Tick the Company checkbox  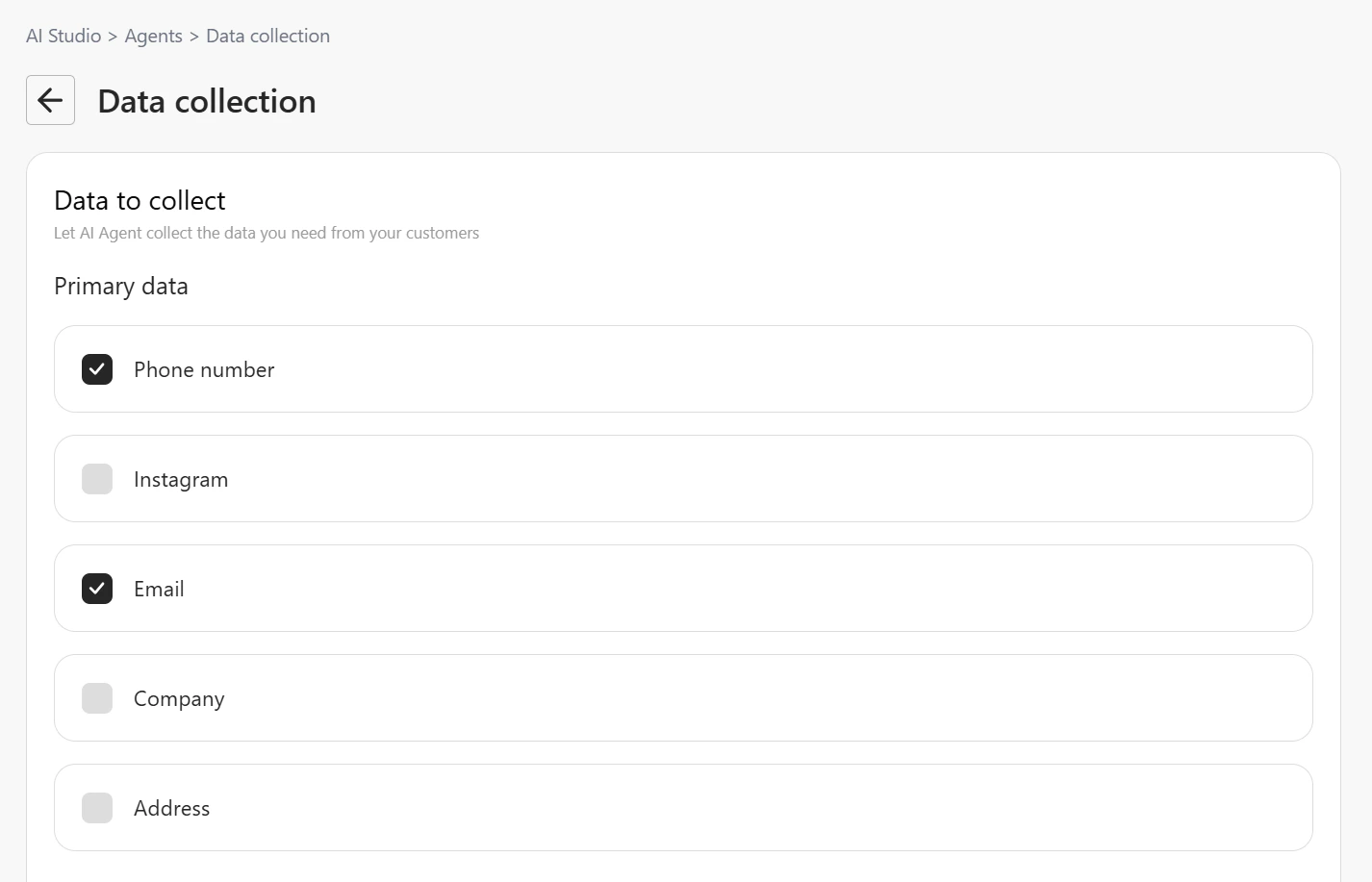97,698
